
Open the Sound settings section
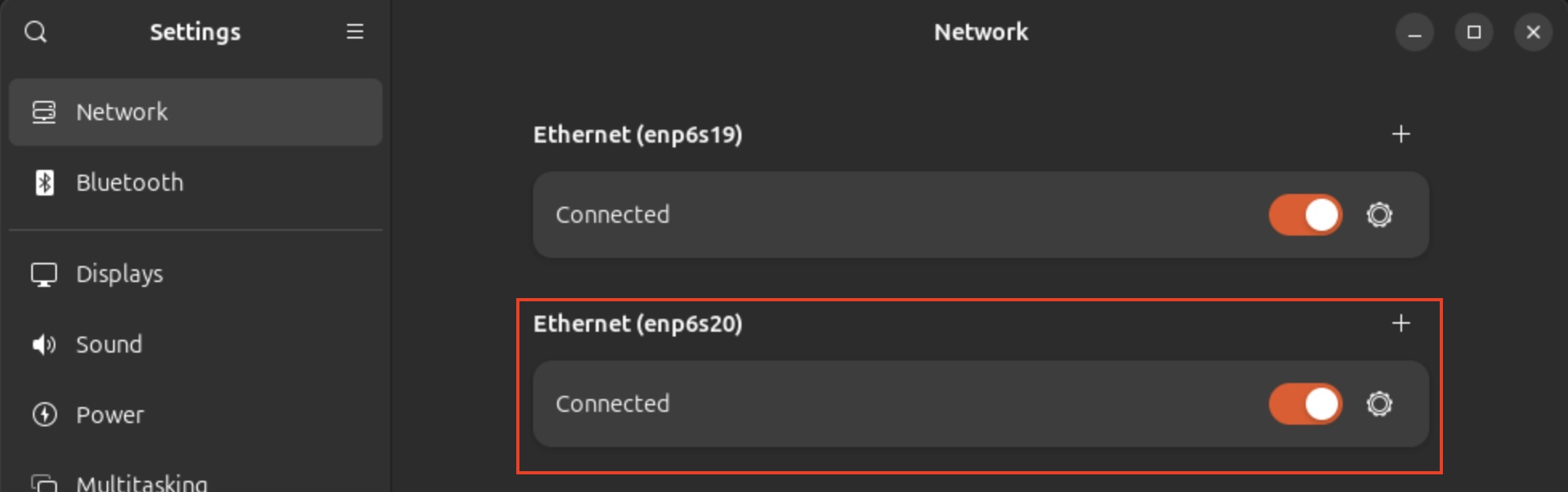point(109,345)
